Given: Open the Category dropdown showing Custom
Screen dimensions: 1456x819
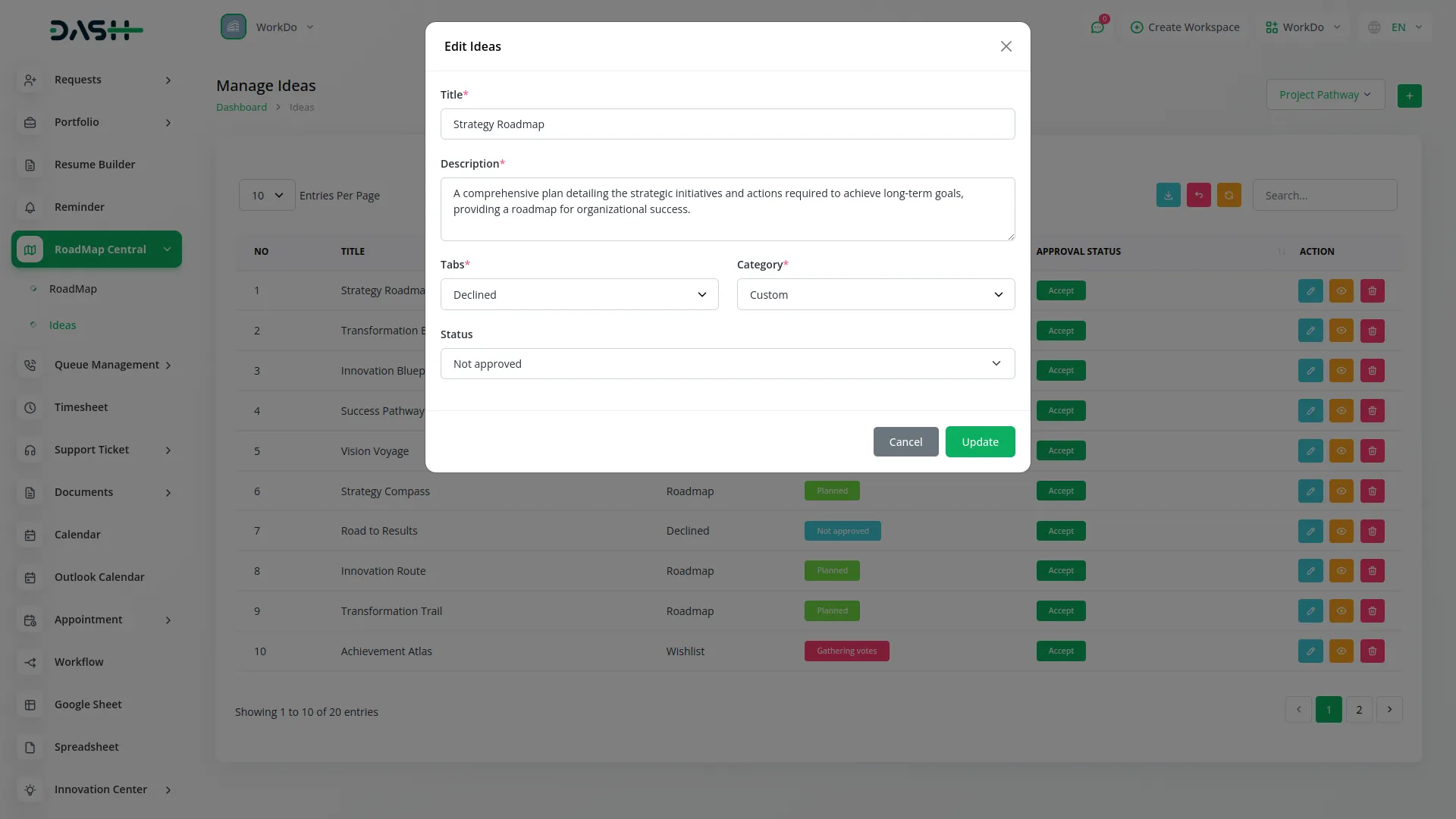Looking at the screenshot, I should pos(875,294).
